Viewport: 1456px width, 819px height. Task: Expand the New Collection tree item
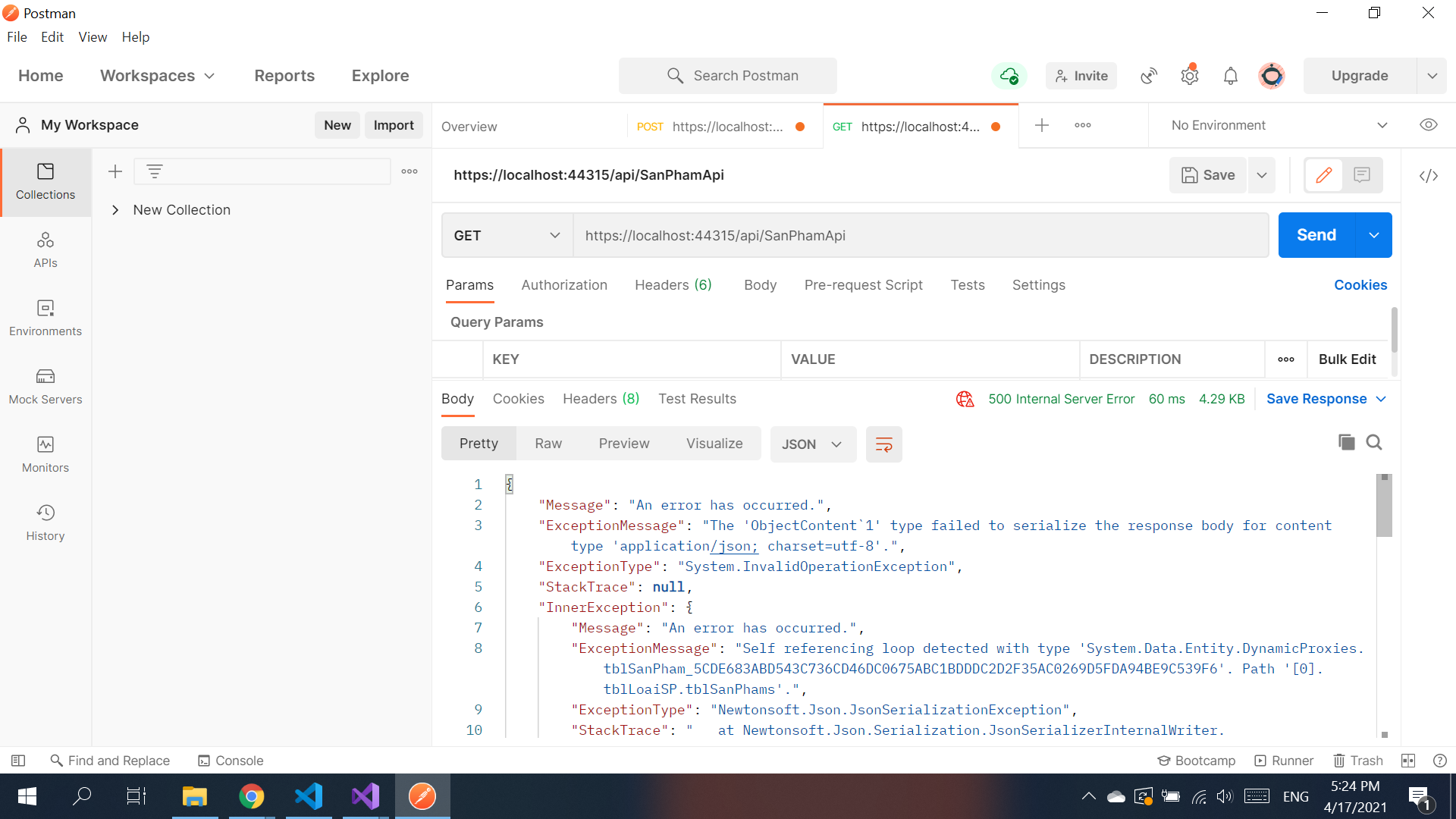click(115, 210)
